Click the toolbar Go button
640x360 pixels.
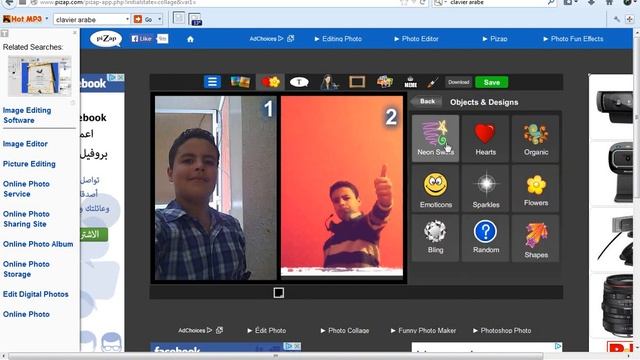pyautogui.click(x=144, y=19)
